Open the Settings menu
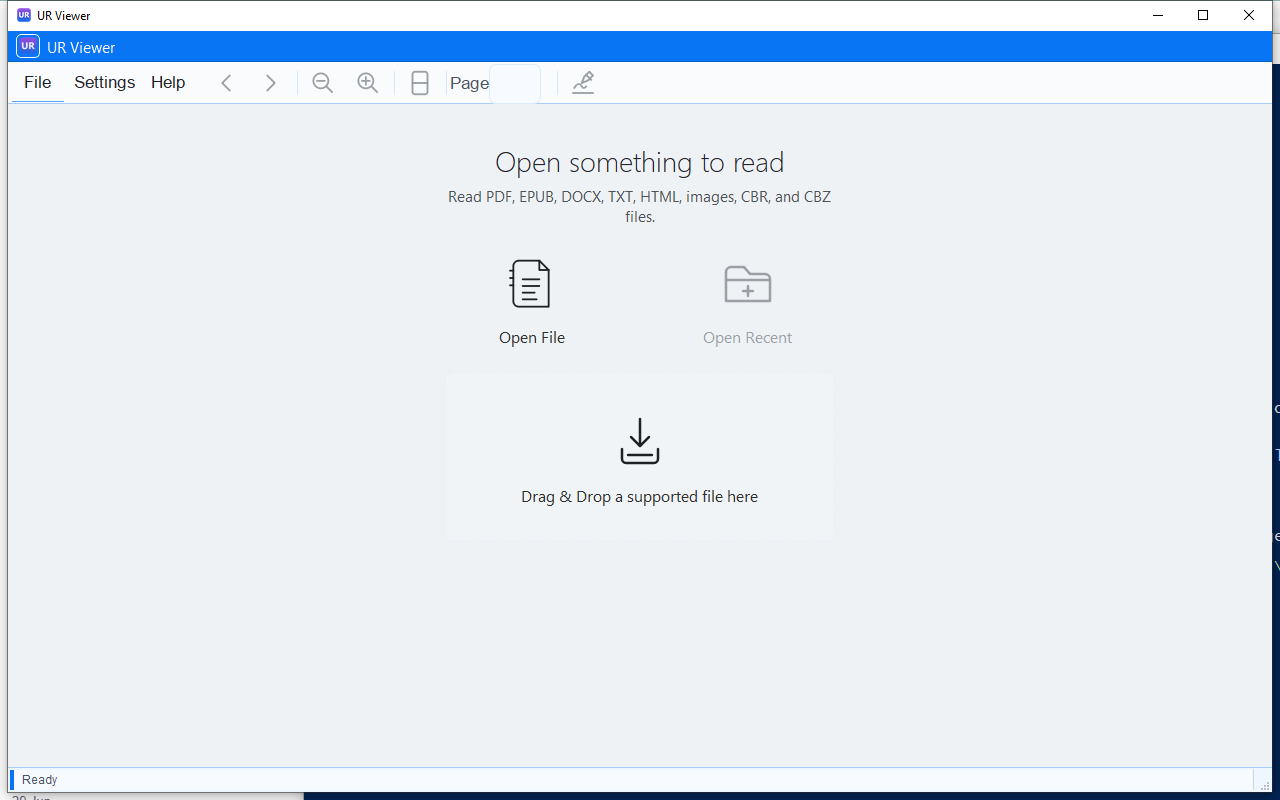The image size is (1280, 800). pos(104,83)
